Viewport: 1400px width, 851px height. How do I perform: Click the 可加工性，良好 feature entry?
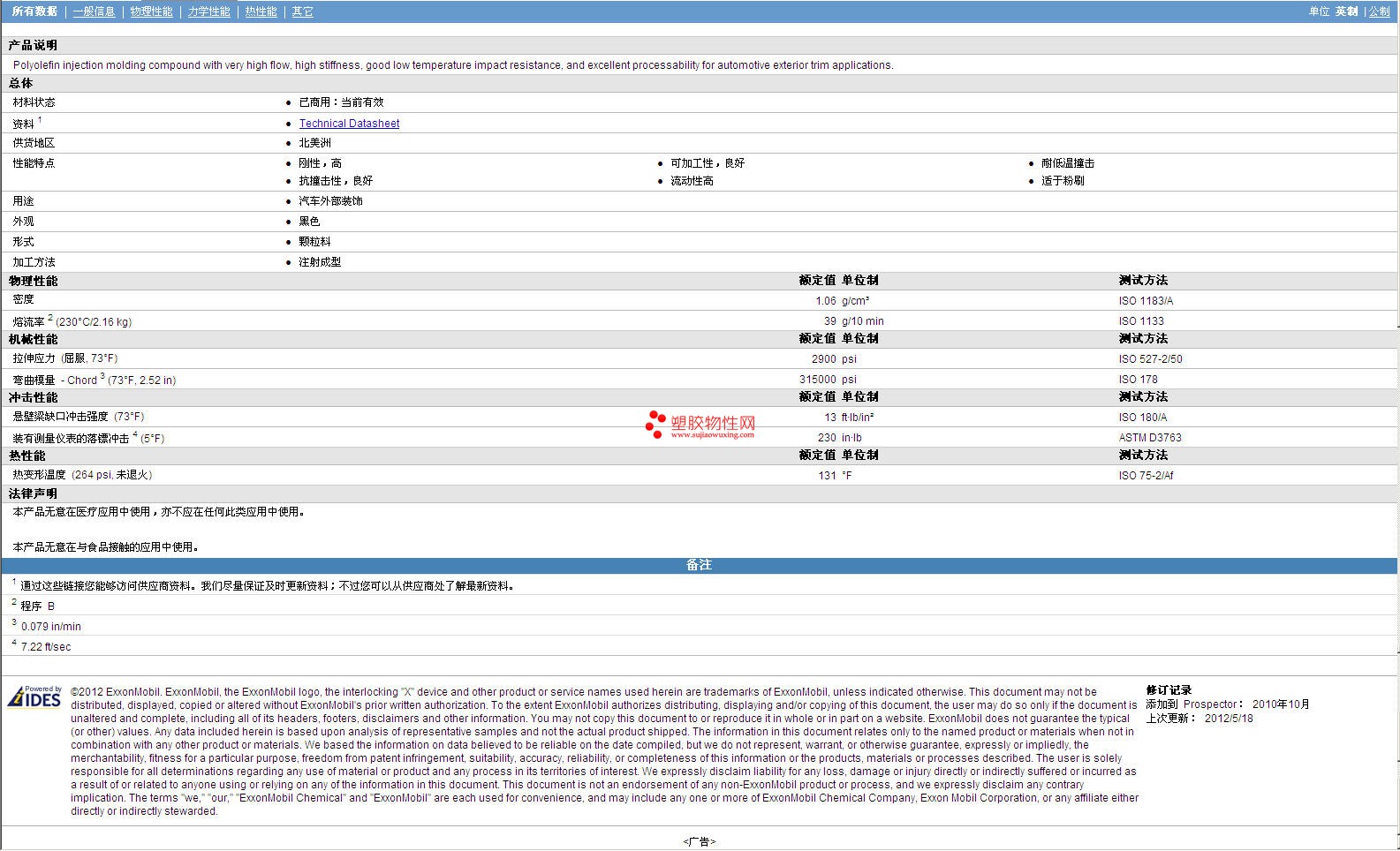point(708,163)
